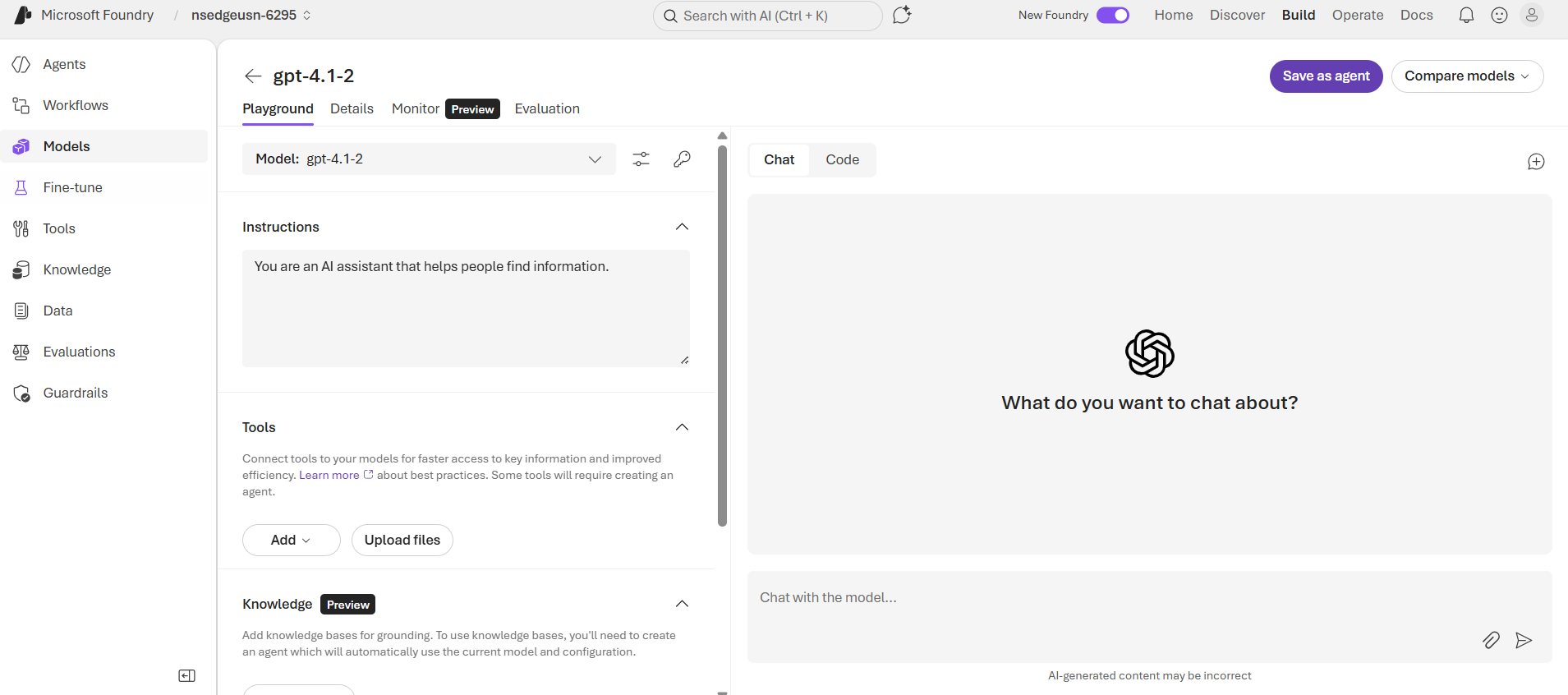The width and height of the screenshot is (1568, 695).
Task: Click the Instructions textarea resize handle
Action: [684, 360]
